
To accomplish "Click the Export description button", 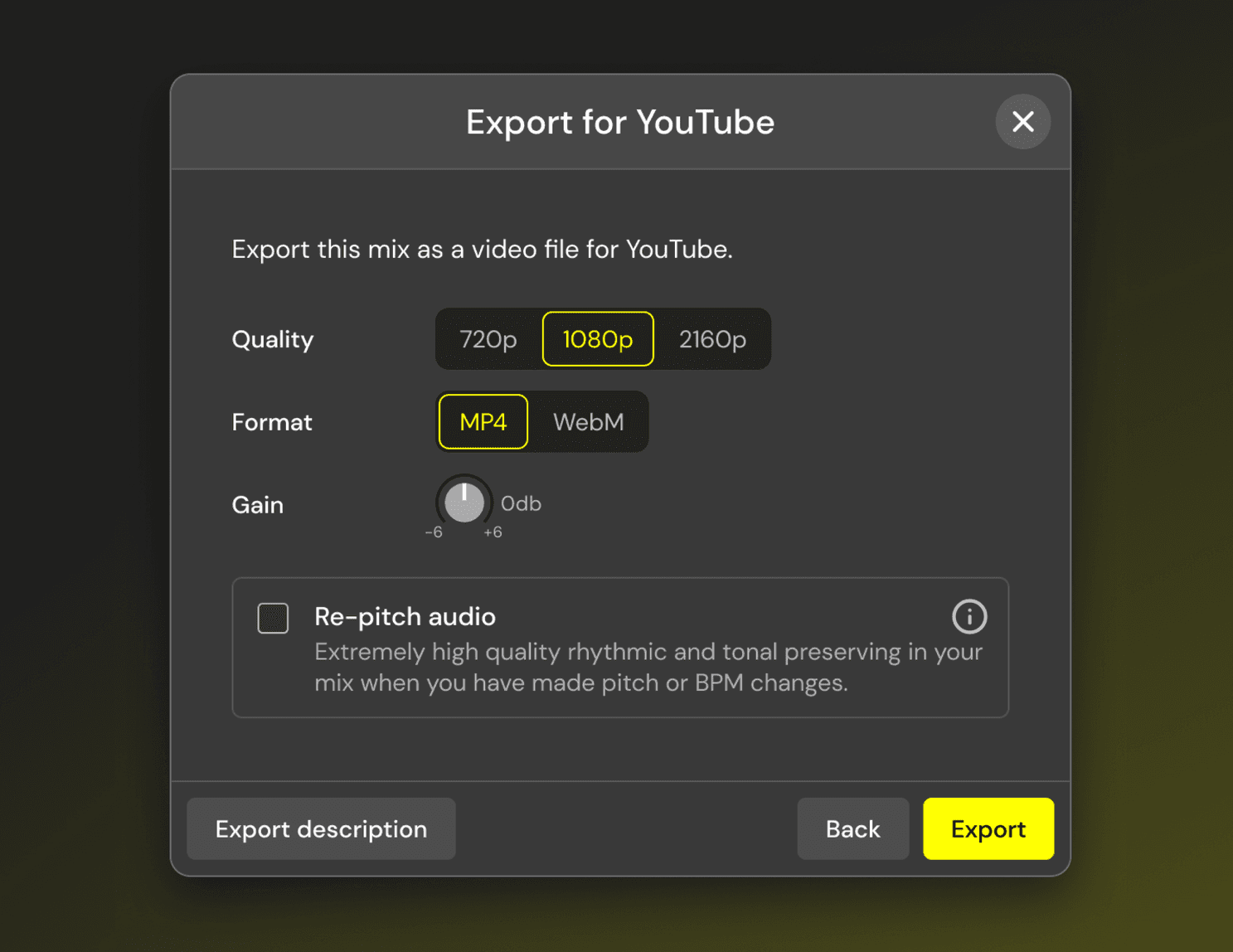I will pos(321,829).
